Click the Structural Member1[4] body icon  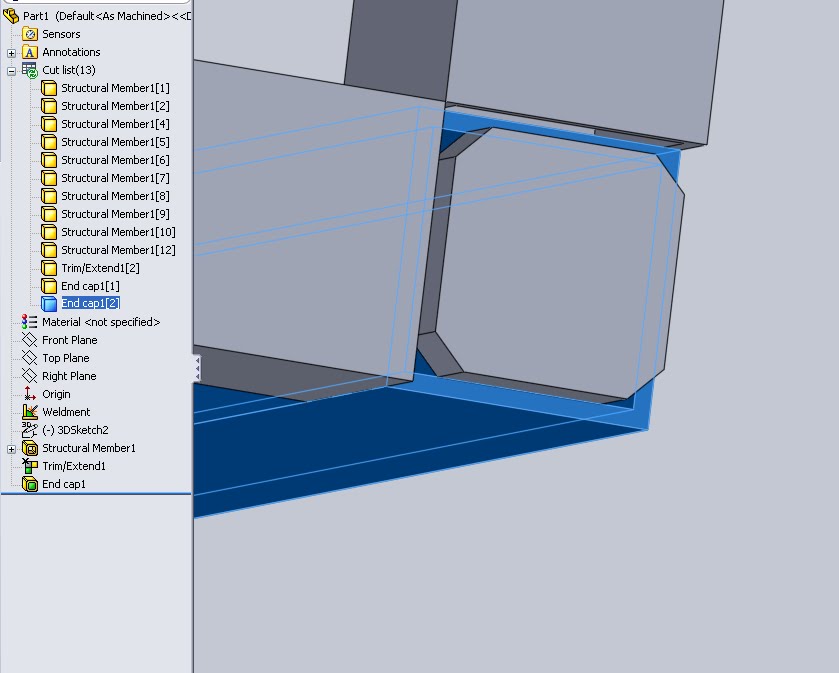[49, 124]
